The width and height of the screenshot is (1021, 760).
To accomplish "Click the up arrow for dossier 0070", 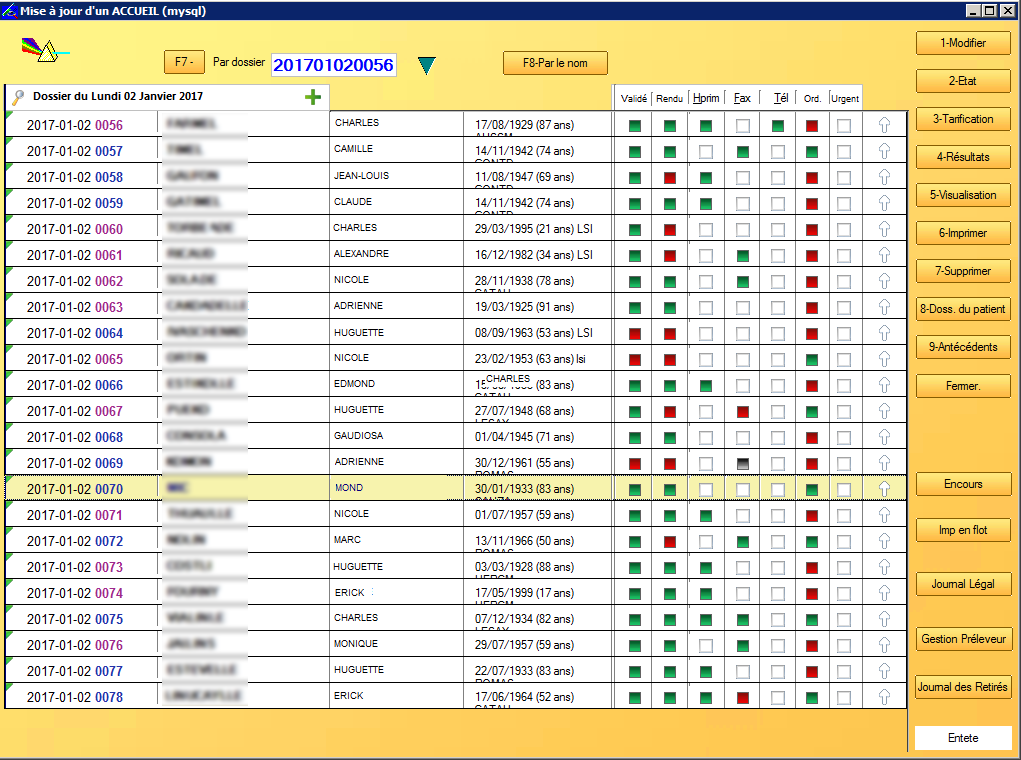I will [x=884, y=489].
